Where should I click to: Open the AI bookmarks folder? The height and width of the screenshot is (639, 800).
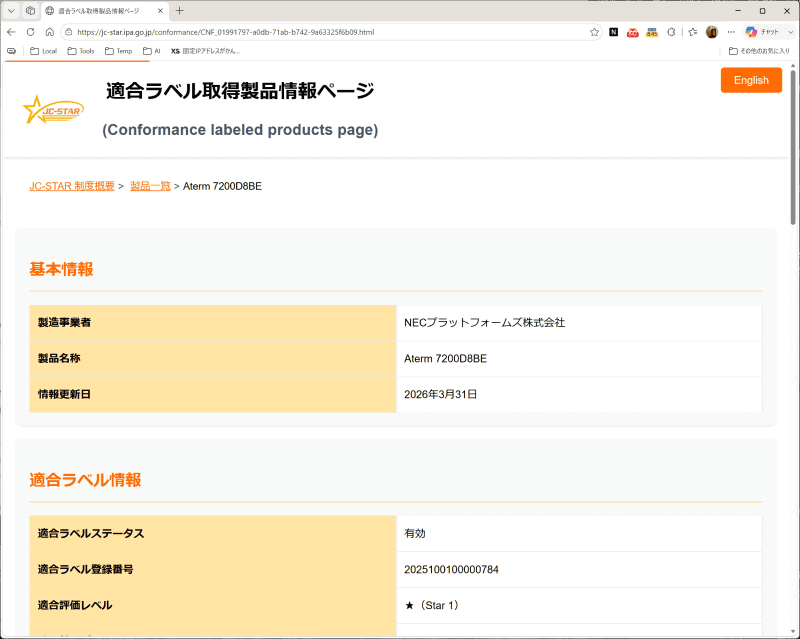(152, 51)
